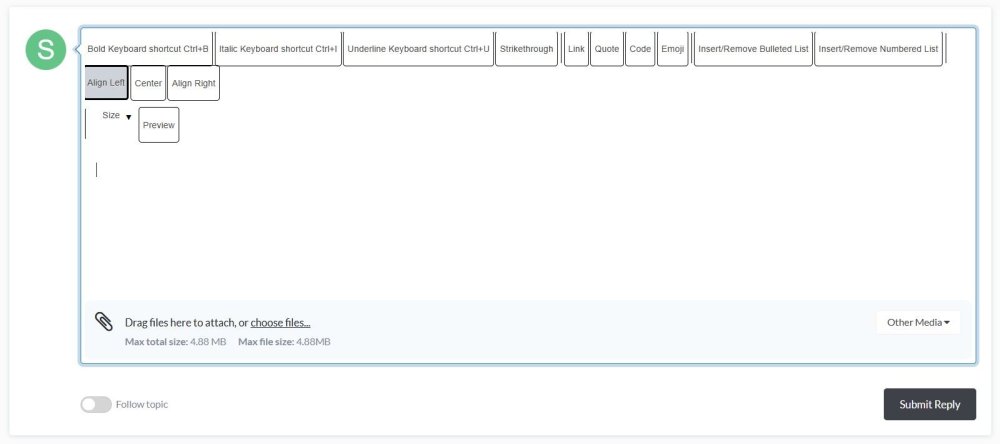
Task: Insert a Code block
Action: [640, 49]
